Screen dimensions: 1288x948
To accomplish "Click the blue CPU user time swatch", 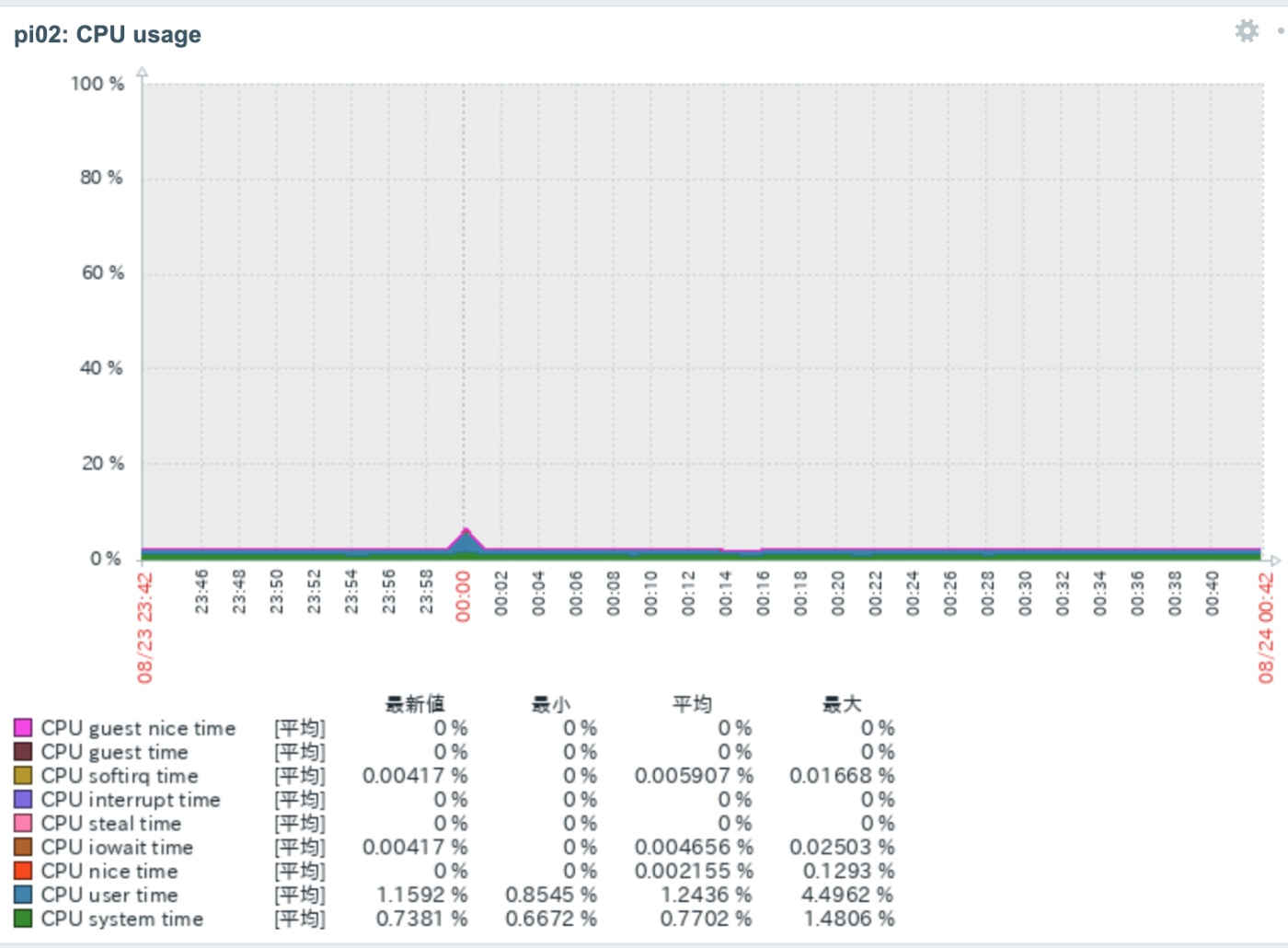I will 23,895.
